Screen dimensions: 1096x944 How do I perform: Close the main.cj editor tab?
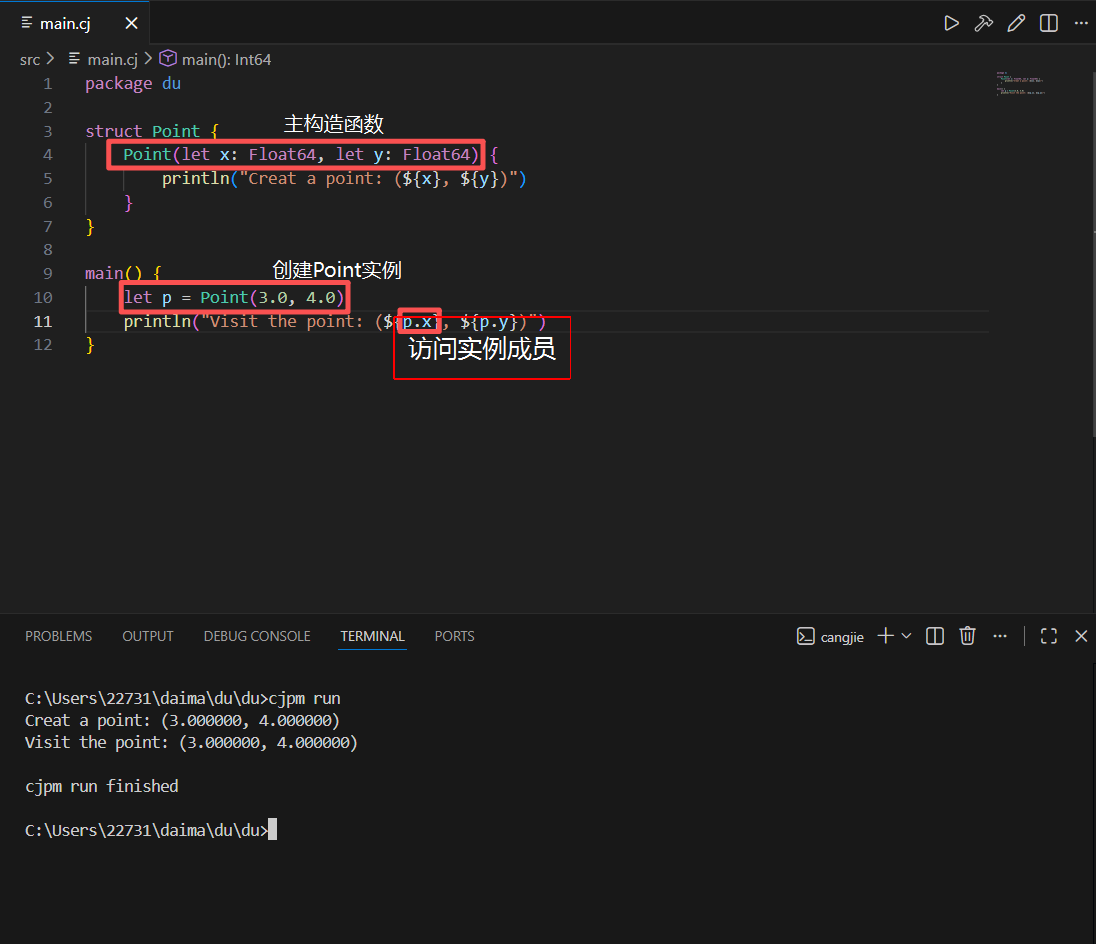click(131, 23)
